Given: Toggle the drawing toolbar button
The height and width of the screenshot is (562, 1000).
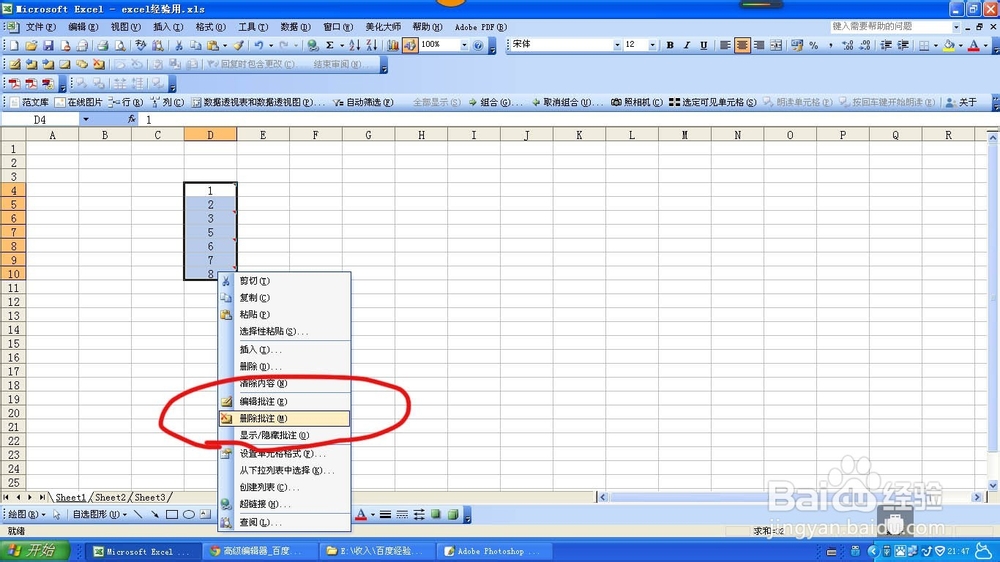Looking at the screenshot, I should click(409, 45).
